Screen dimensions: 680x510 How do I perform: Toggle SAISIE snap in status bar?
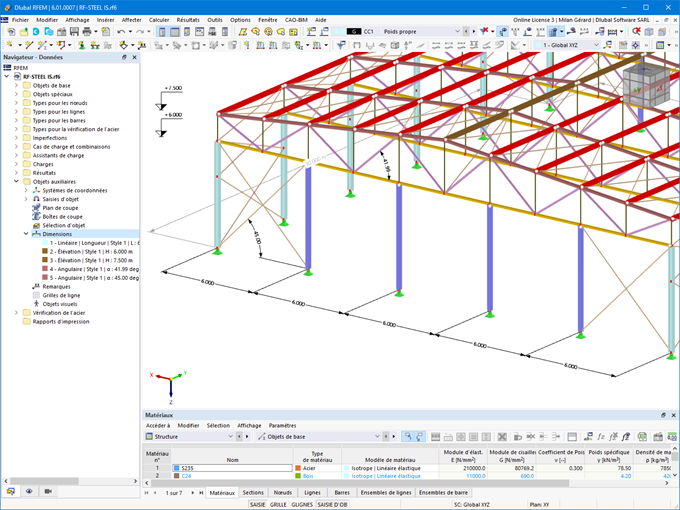257,504
